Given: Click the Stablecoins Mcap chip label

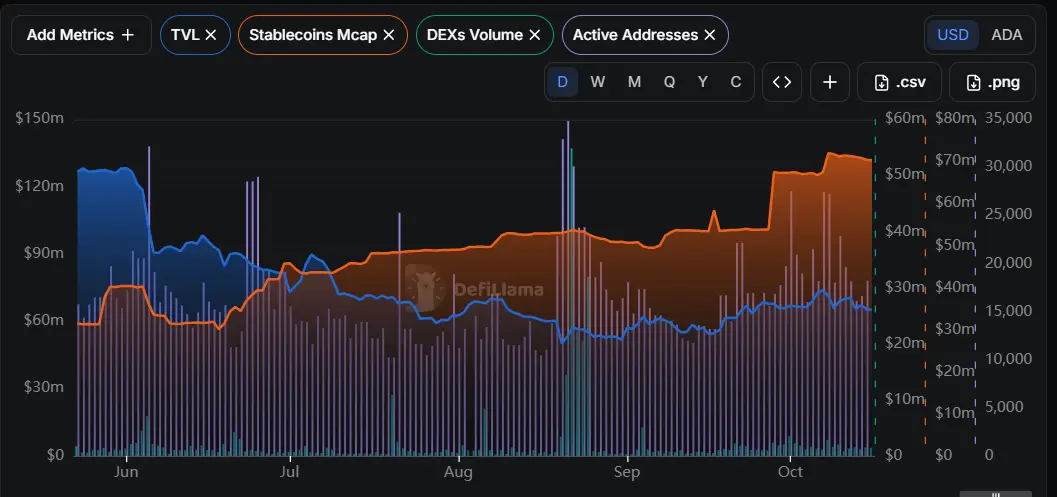Looking at the screenshot, I should [x=313, y=35].
